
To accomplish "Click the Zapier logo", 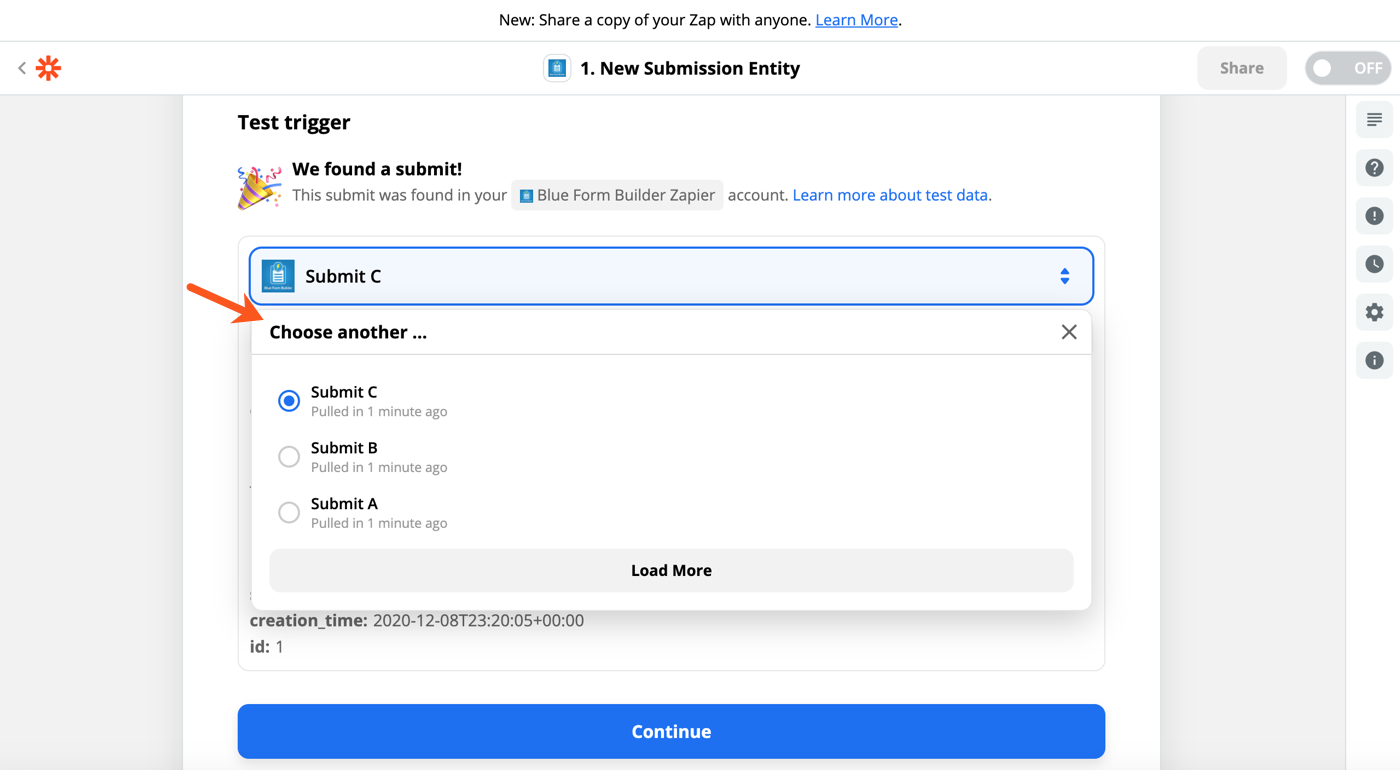I will 47,67.
